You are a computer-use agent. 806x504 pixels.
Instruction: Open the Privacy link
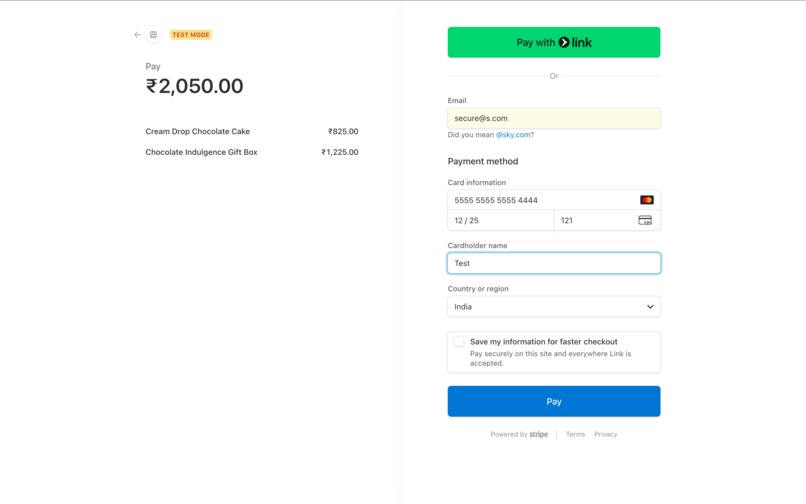606,434
